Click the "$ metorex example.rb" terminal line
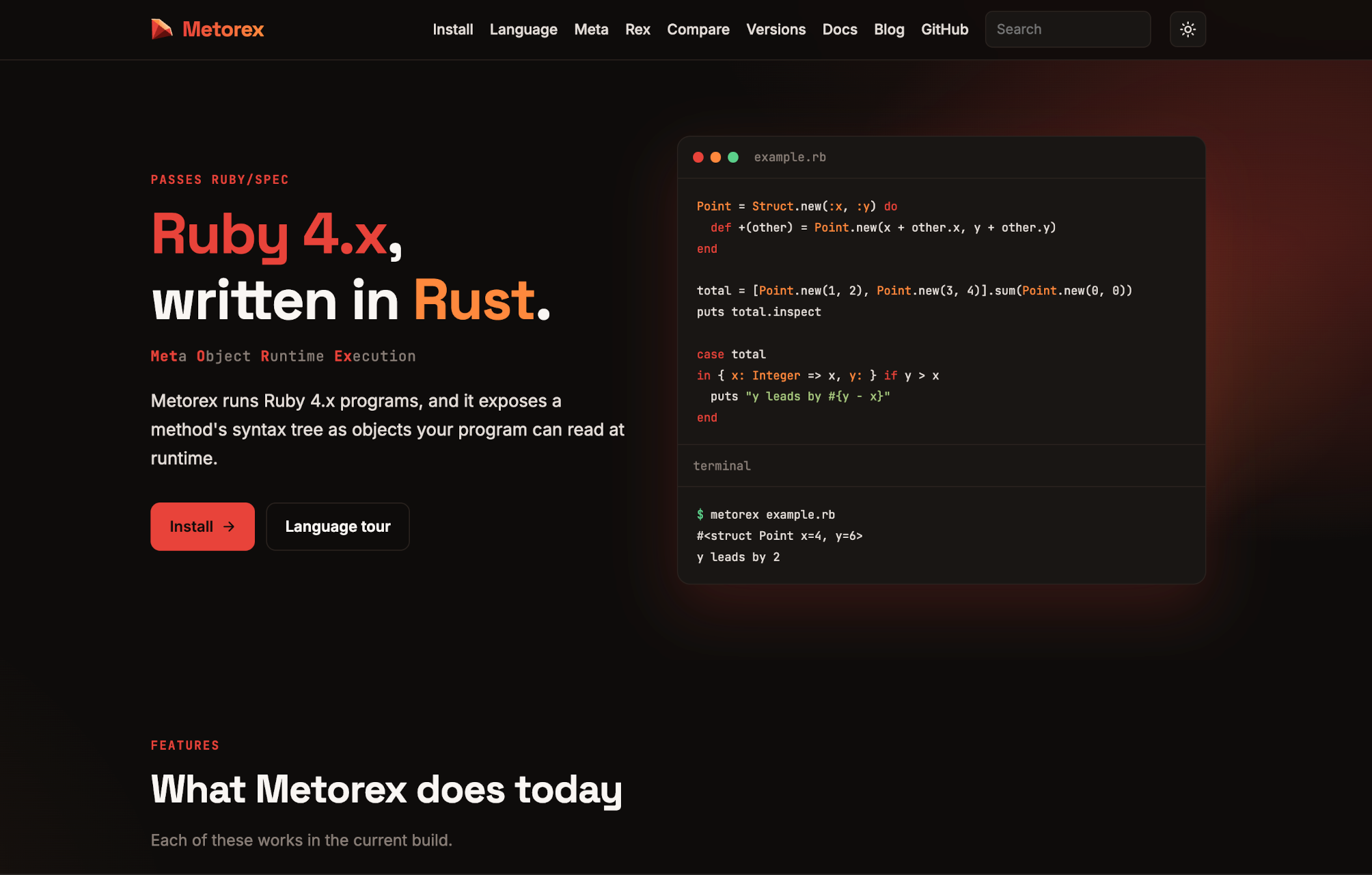1372x875 pixels. point(766,515)
